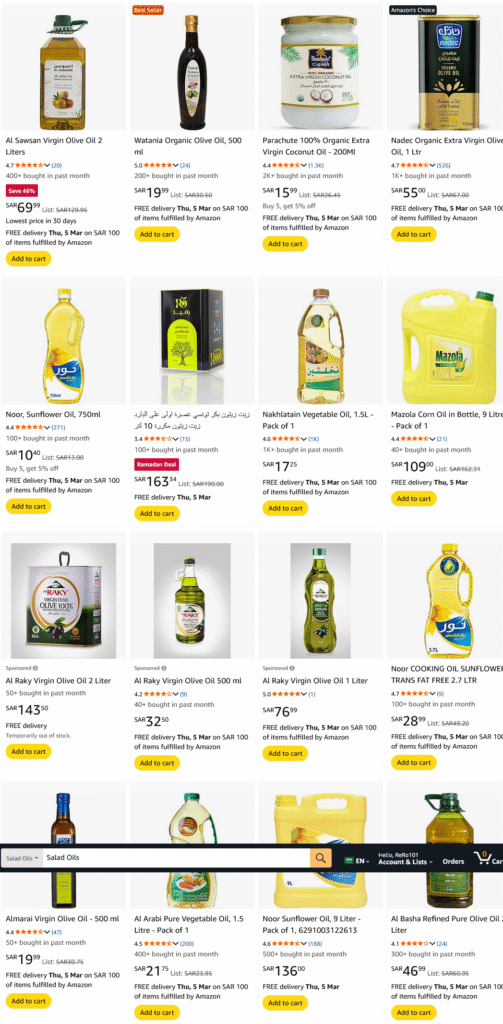Expand the EN language selector

(x=362, y=861)
